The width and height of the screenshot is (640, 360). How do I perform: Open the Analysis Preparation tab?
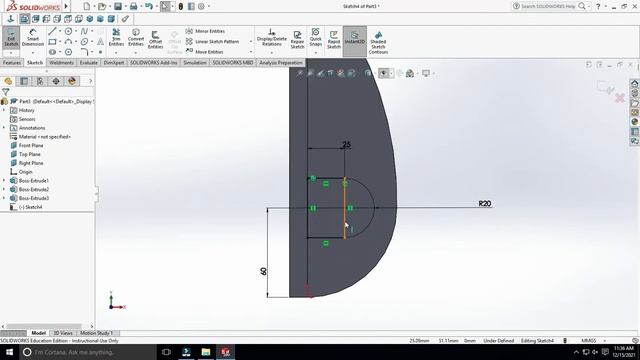281,62
